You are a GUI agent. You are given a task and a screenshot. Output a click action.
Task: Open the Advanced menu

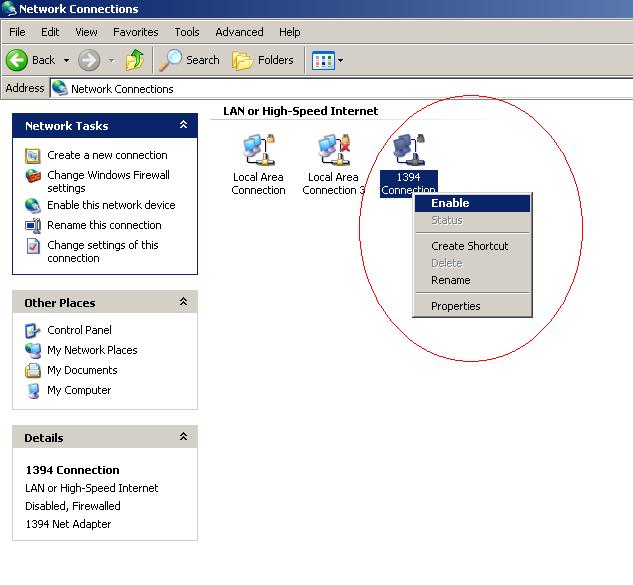point(239,32)
